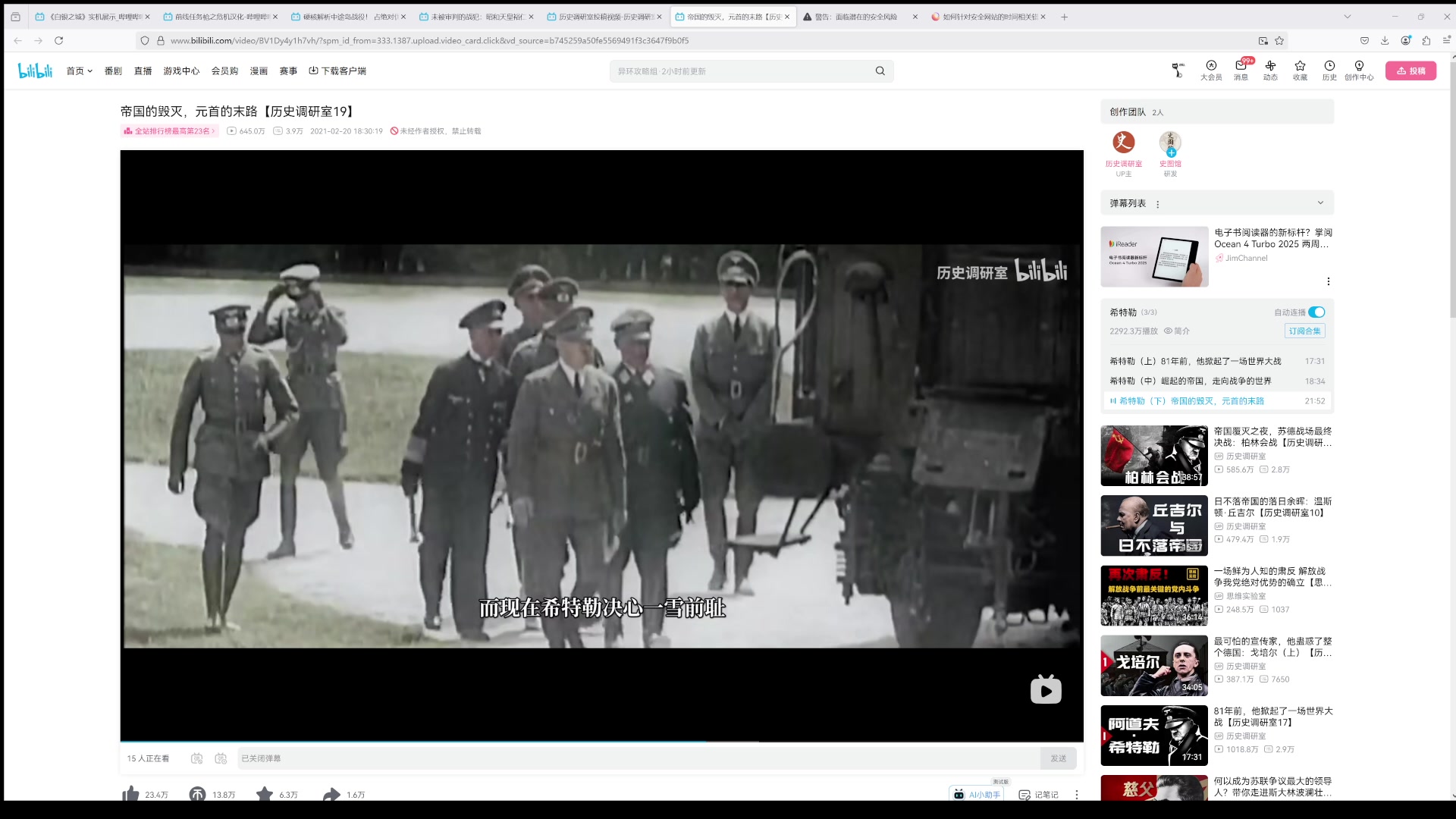This screenshot has width=1456, height=819.
Task: Open the 首页 dropdown menu
Action: pyautogui.click(x=79, y=71)
